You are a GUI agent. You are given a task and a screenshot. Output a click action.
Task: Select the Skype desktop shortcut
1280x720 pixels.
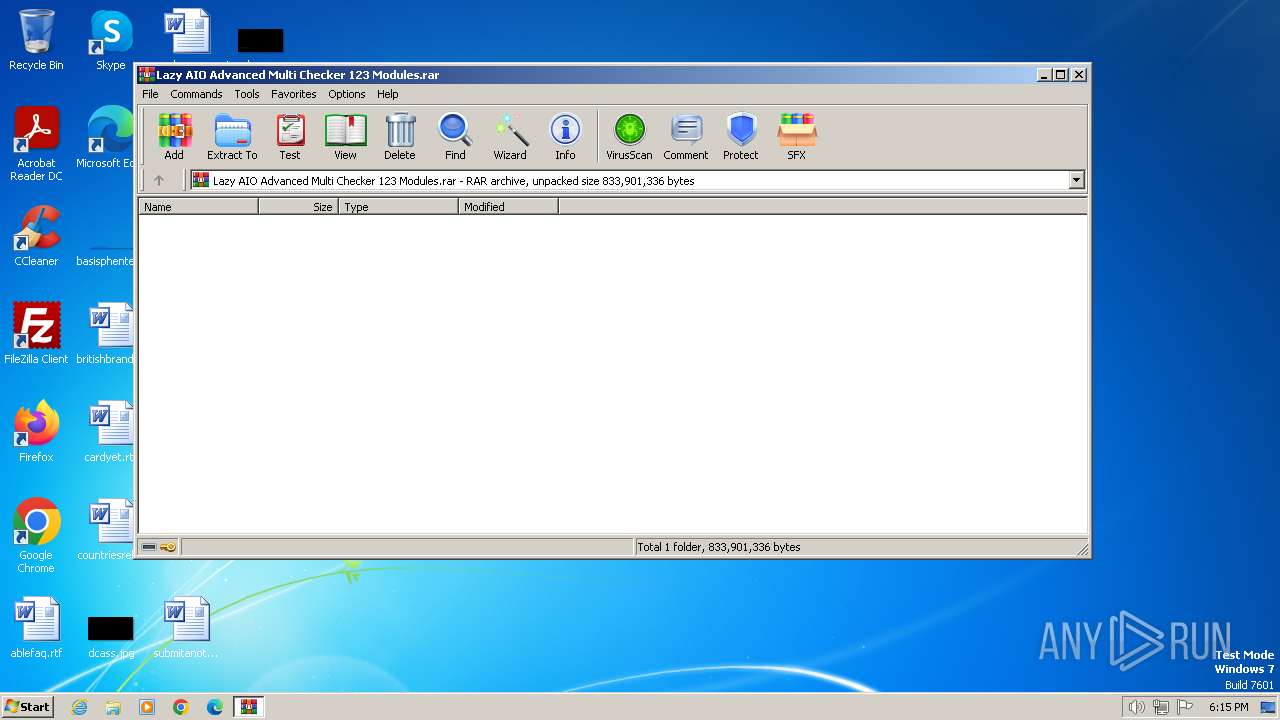tap(110, 40)
